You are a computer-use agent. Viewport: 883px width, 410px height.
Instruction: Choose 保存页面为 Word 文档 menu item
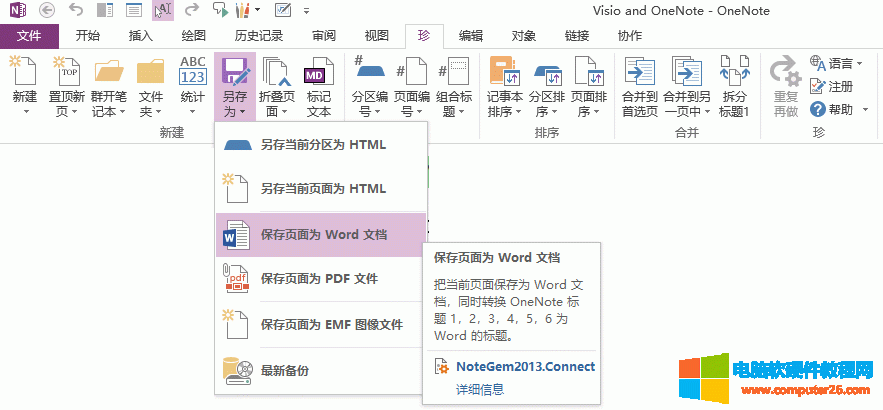pos(321,235)
